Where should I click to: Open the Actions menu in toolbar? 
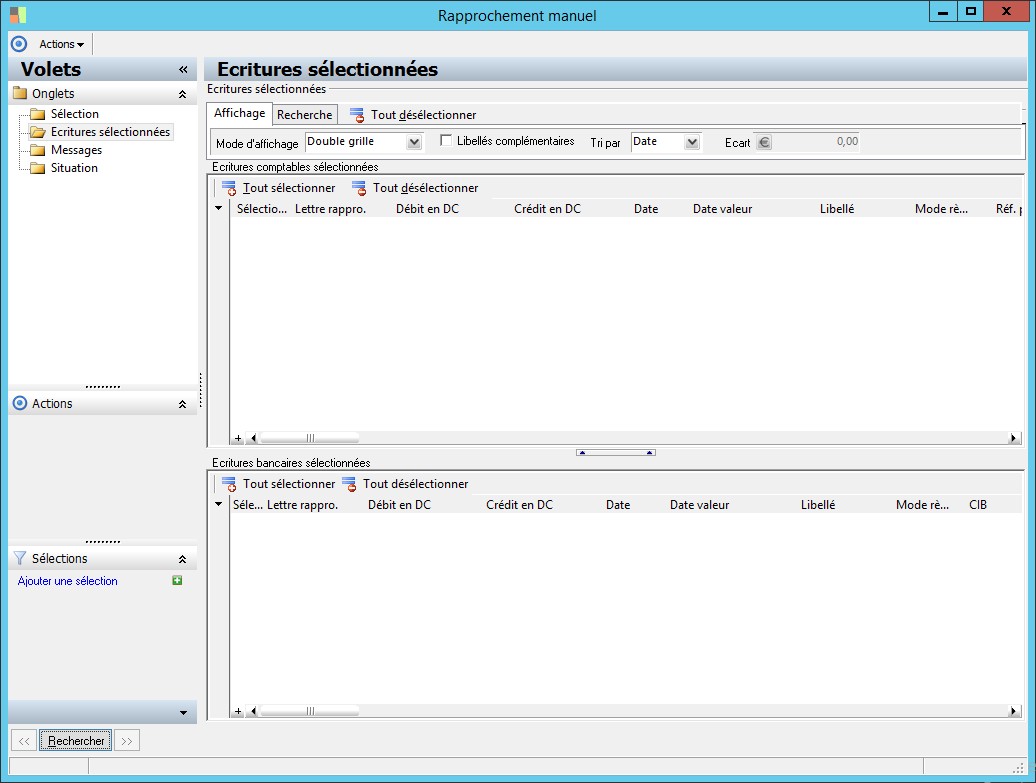point(61,44)
